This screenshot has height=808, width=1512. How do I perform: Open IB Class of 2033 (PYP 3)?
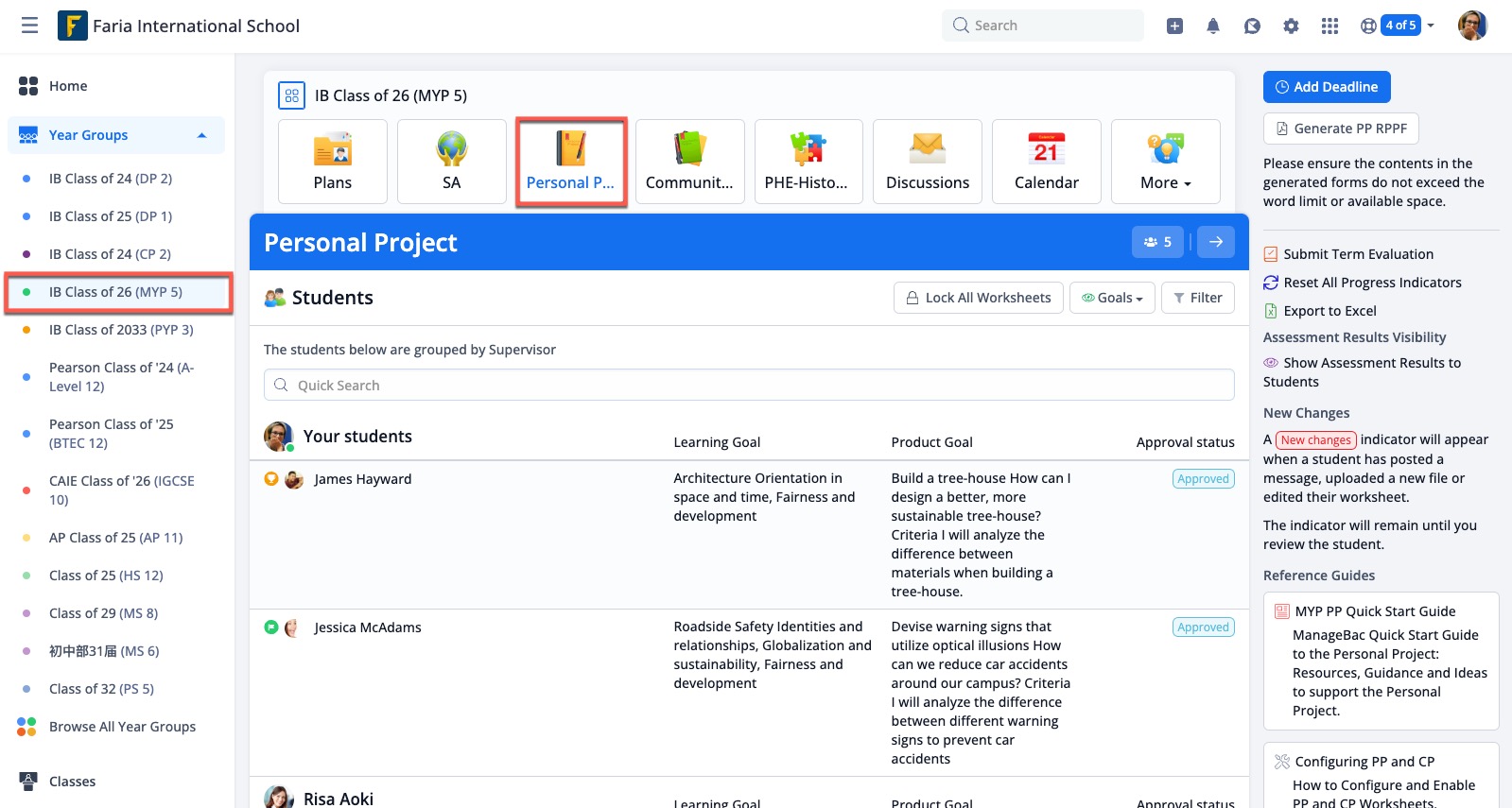point(121,330)
